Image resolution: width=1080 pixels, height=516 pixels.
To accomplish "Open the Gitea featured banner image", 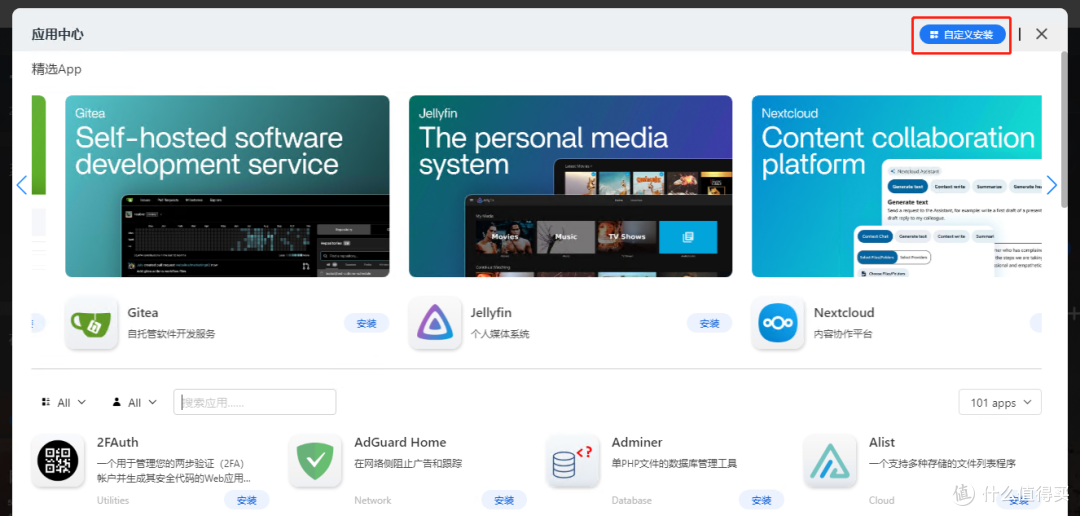I will (227, 186).
